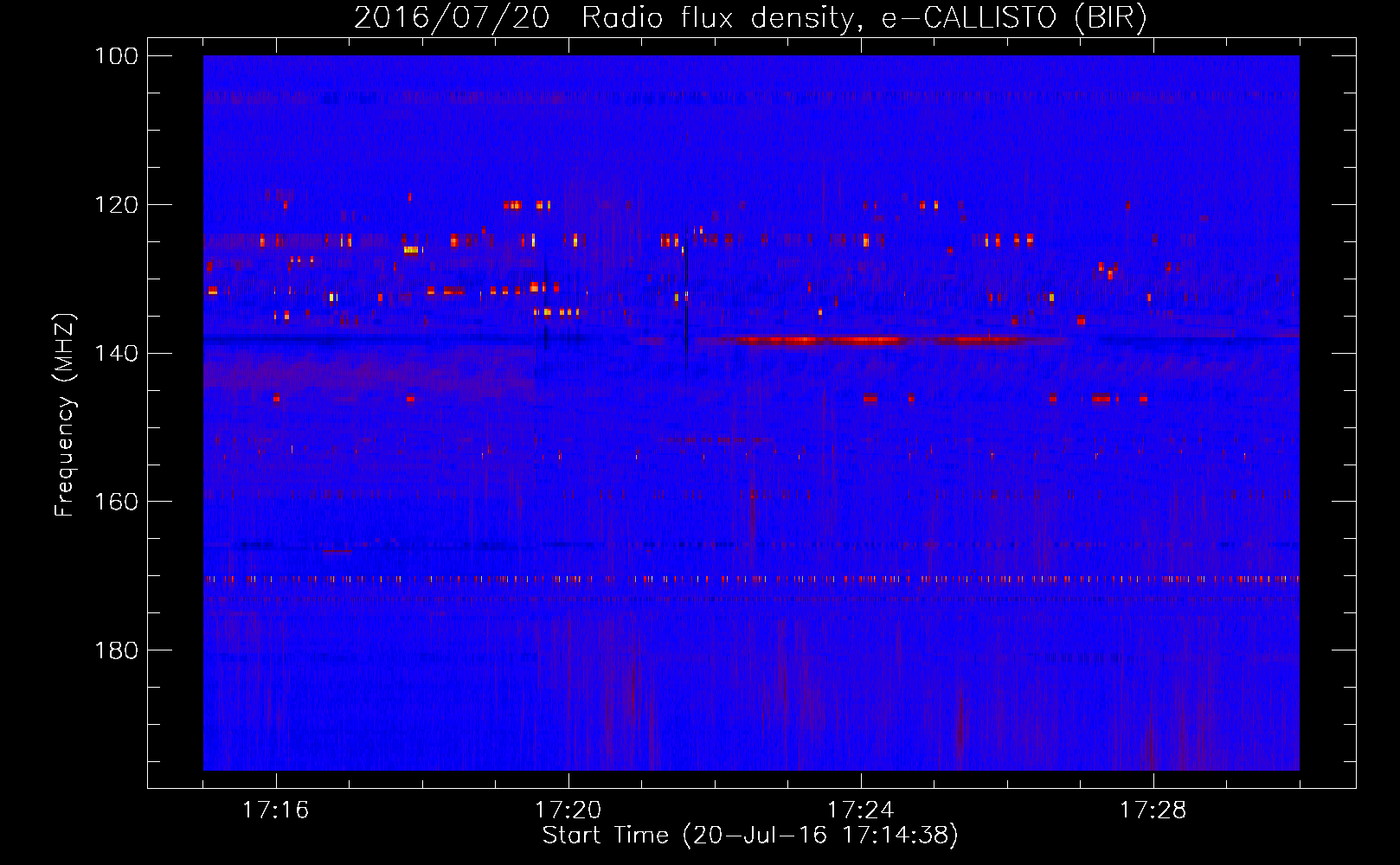The height and width of the screenshot is (865, 1400).
Task: Click the "2016/07/20" date in the title
Action: [x=452, y=18]
